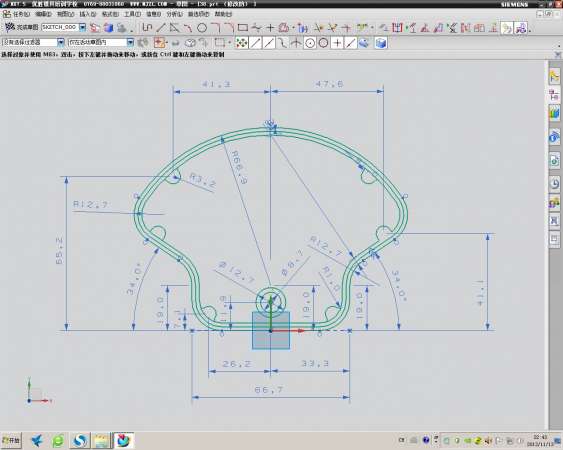Select the Arc sketch tool
The height and width of the screenshot is (450, 563).
click(x=188, y=27)
